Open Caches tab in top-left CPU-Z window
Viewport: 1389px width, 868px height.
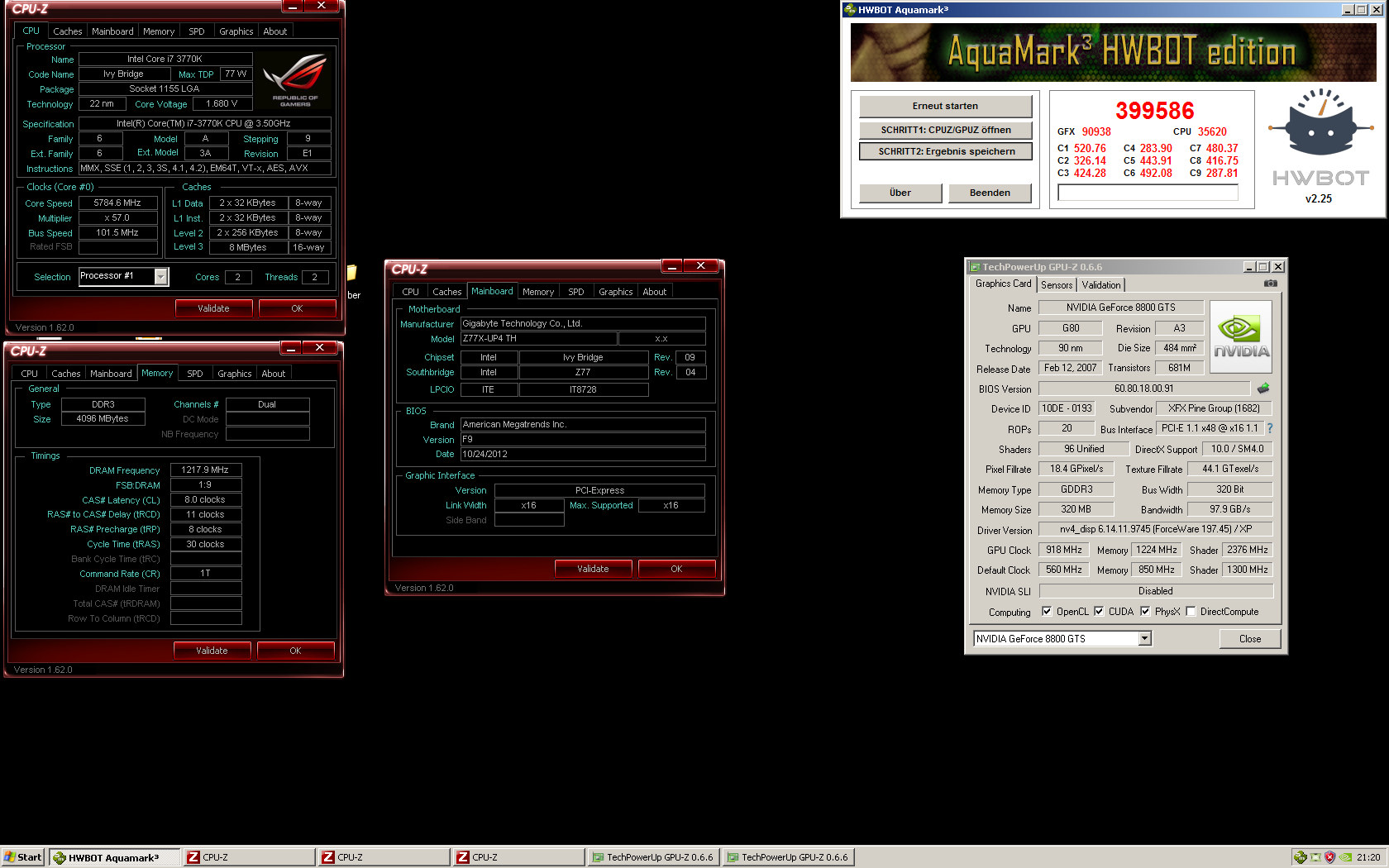pos(68,31)
